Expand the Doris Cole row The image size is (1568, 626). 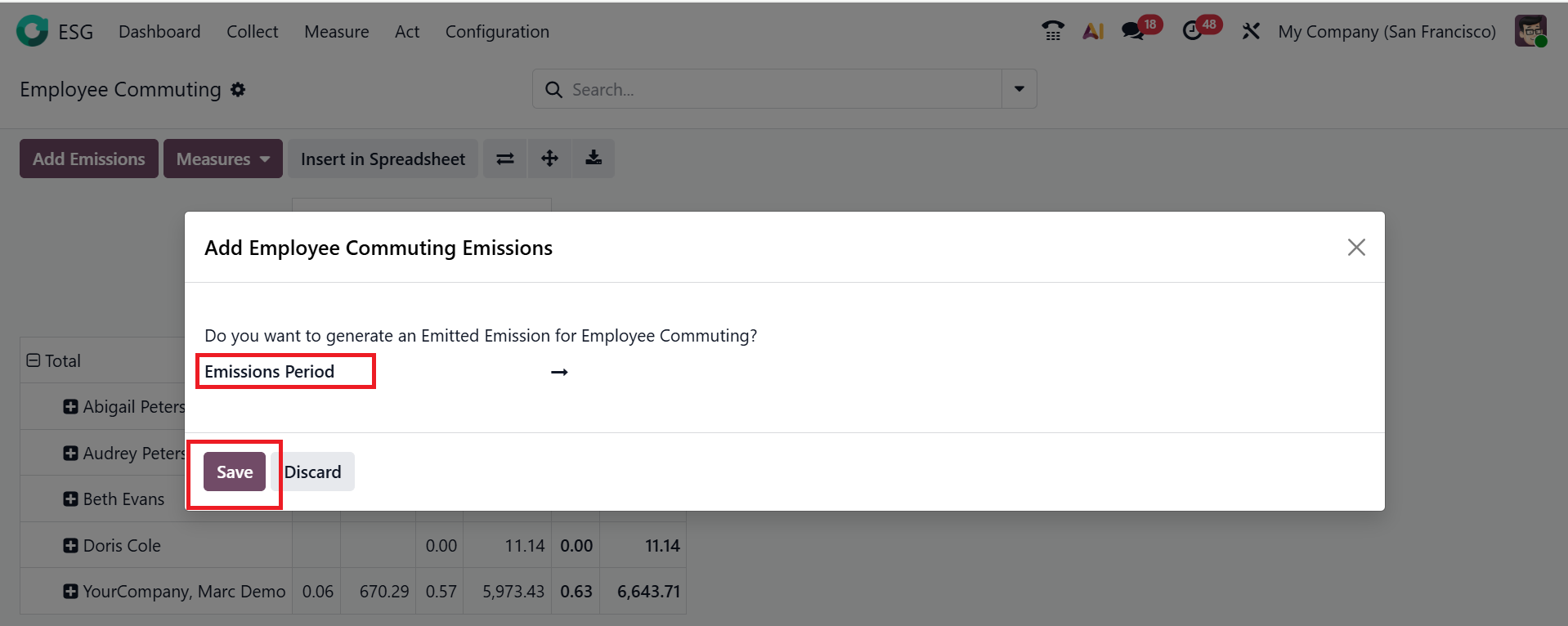[x=71, y=545]
